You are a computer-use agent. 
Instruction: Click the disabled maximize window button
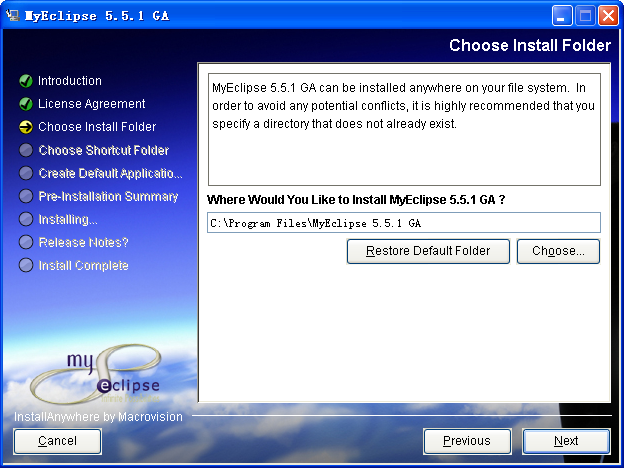(585, 16)
